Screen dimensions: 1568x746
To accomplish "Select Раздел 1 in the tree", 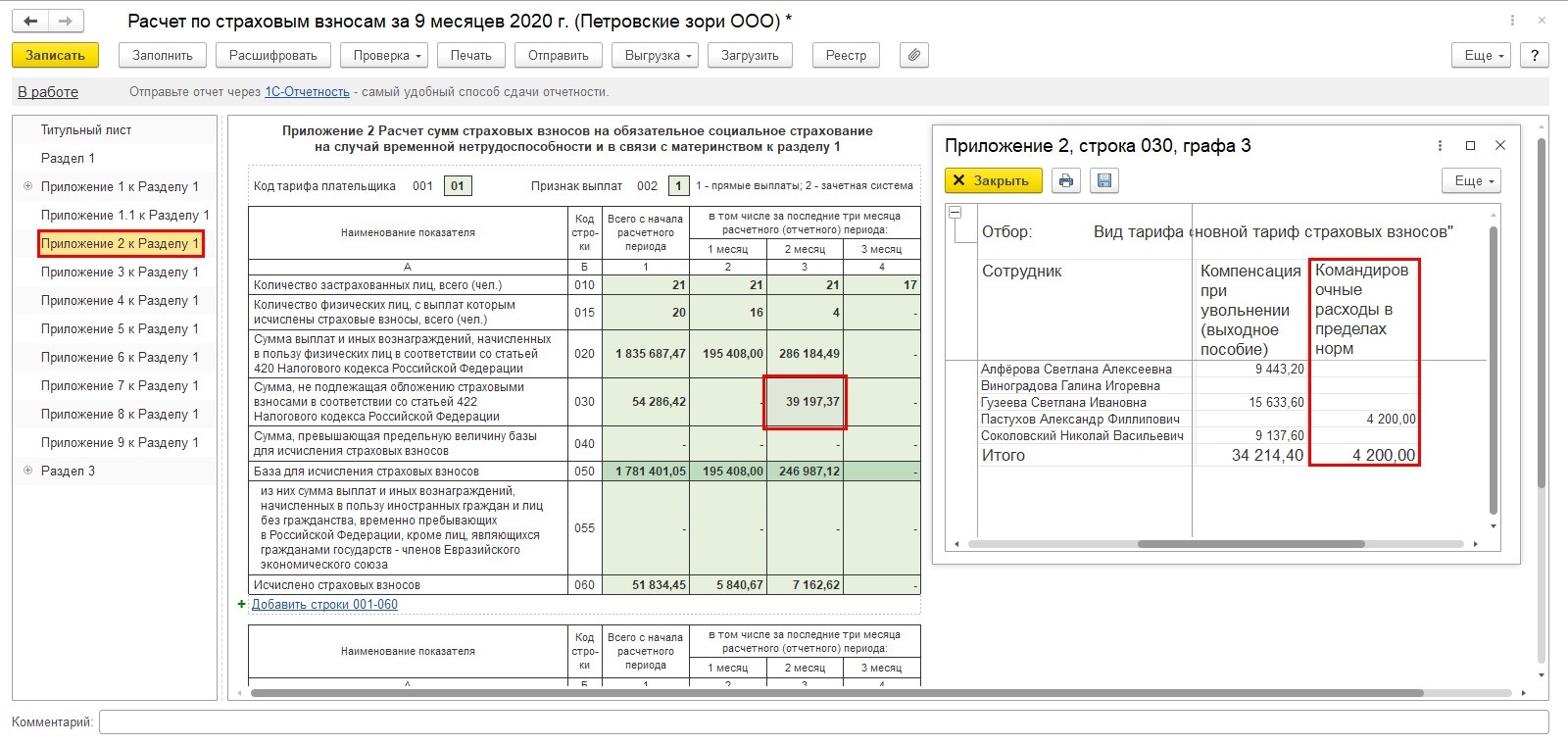I will [x=68, y=158].
